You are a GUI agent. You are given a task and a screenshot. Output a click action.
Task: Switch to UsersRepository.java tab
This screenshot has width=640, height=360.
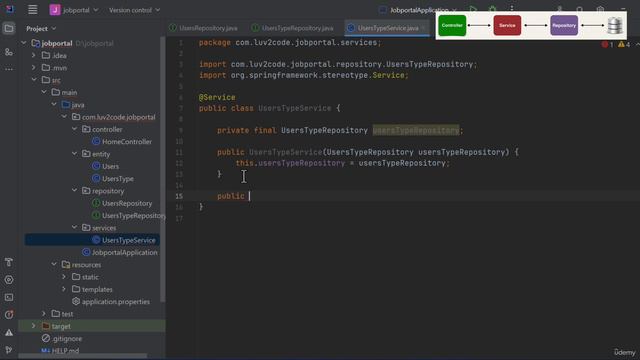click(203, 28)
